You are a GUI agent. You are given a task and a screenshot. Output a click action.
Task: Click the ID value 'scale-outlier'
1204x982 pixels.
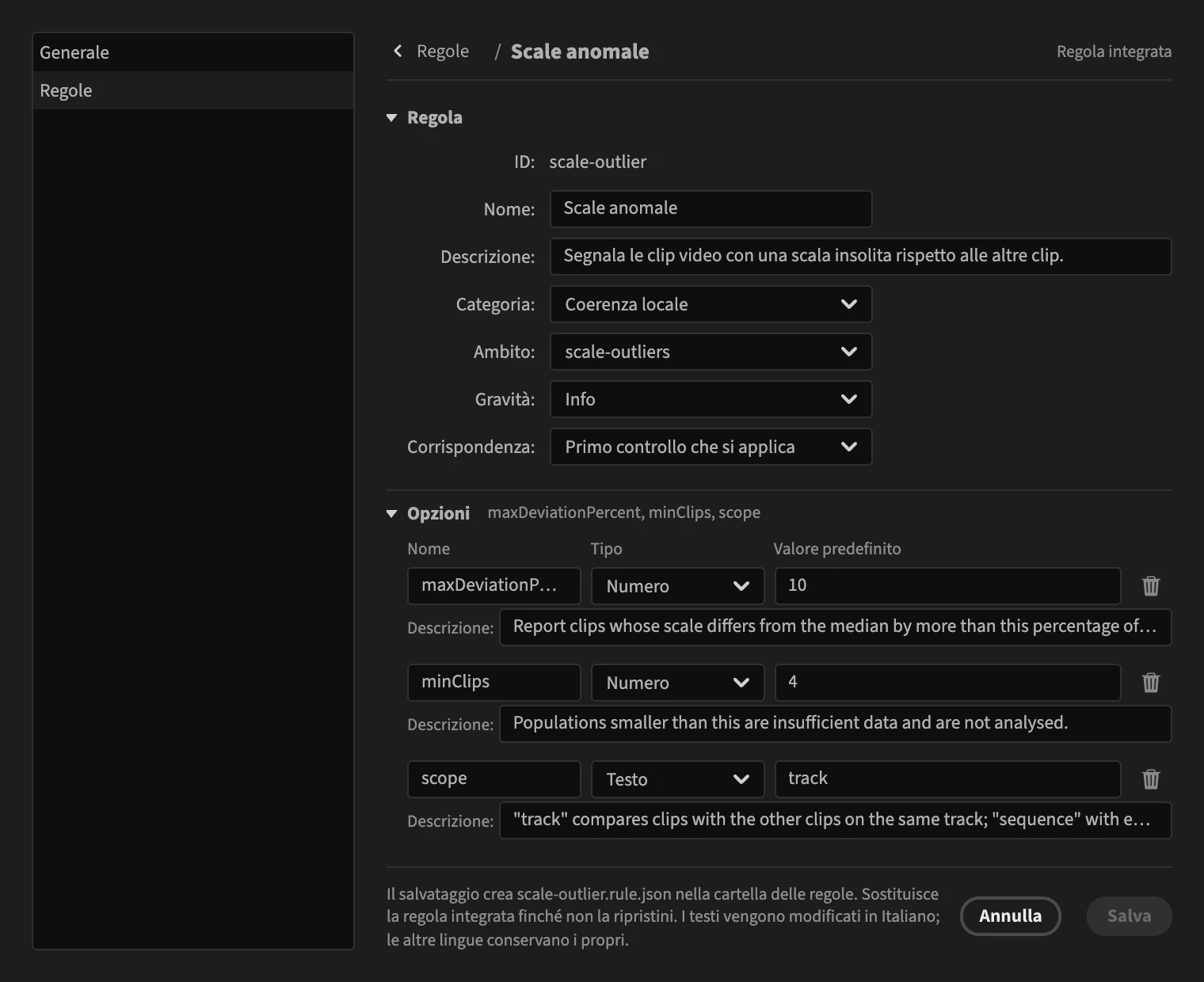pyautogui.click(x=597, y=162)
